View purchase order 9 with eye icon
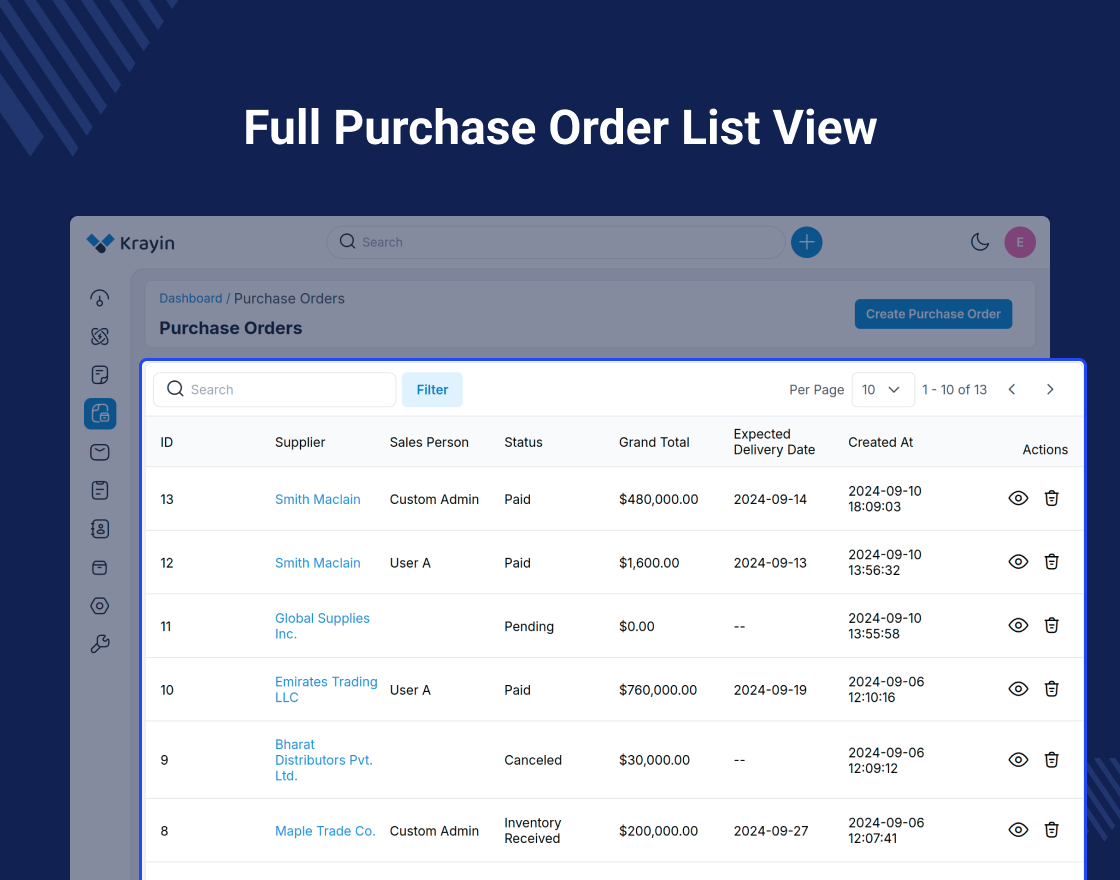This screenshot has height=880, width=1120. pyautogui.click(x=1018, y=759)
